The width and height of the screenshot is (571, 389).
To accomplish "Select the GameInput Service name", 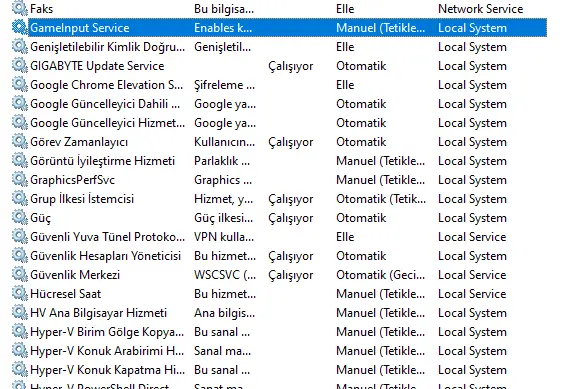I will (80, 28).
